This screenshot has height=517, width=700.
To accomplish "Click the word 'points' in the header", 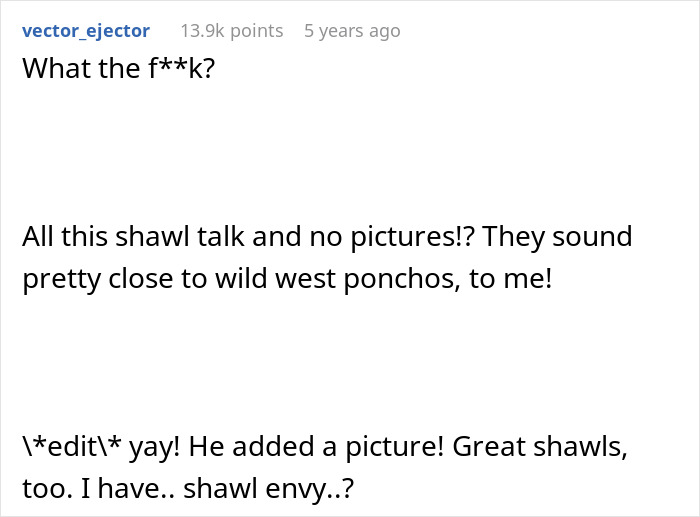I will point(254,31).
